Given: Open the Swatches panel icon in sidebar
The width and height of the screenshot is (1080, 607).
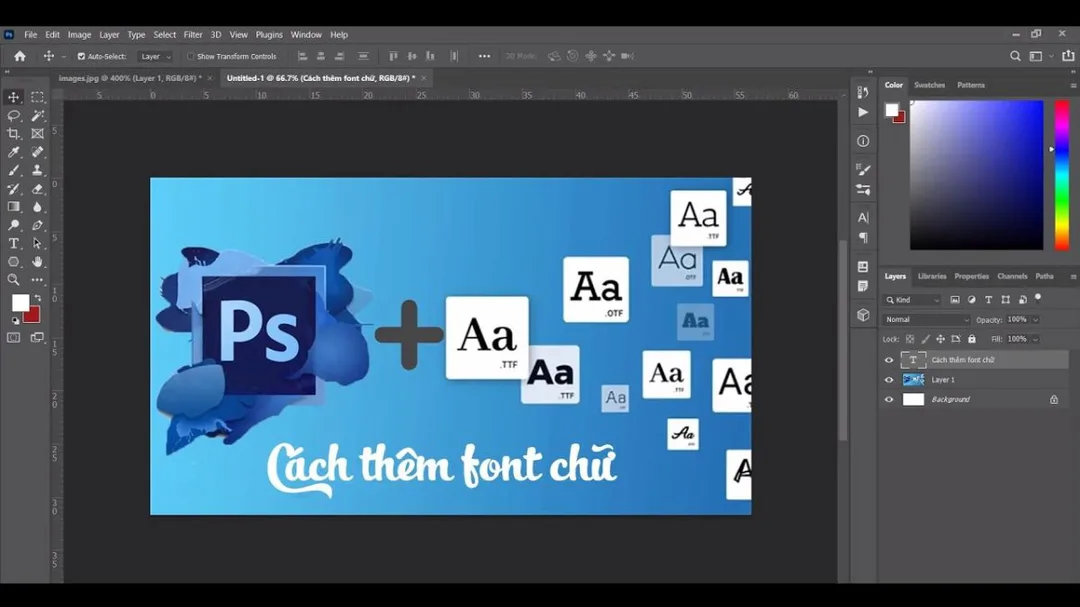Looking at the screenshot, I should pos(929,85).
